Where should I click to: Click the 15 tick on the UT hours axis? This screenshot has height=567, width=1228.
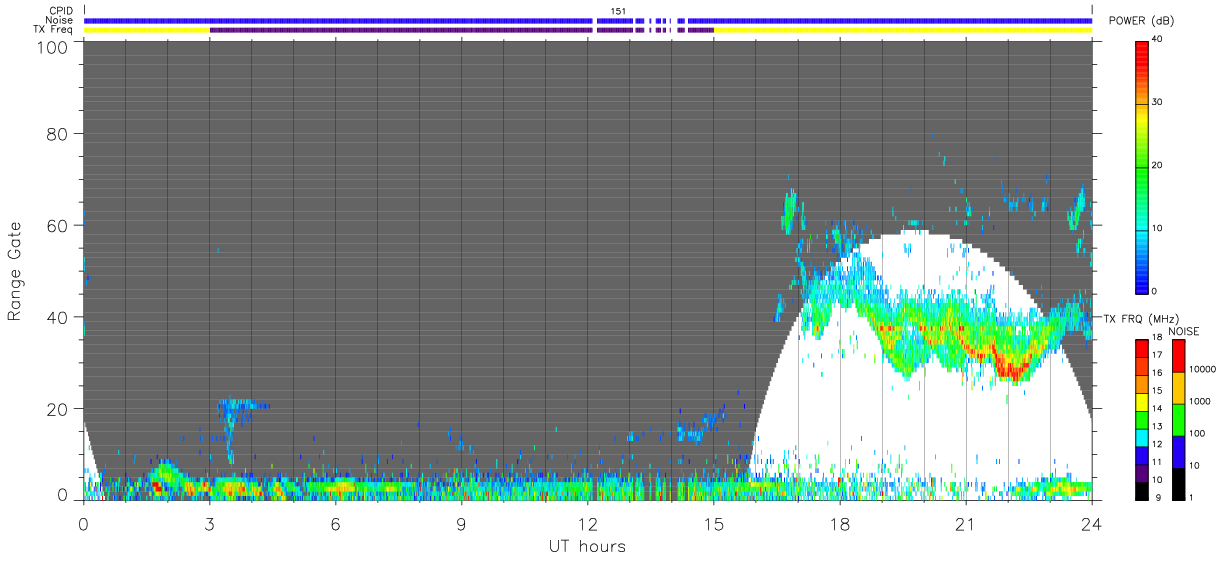tap(714, 523)
